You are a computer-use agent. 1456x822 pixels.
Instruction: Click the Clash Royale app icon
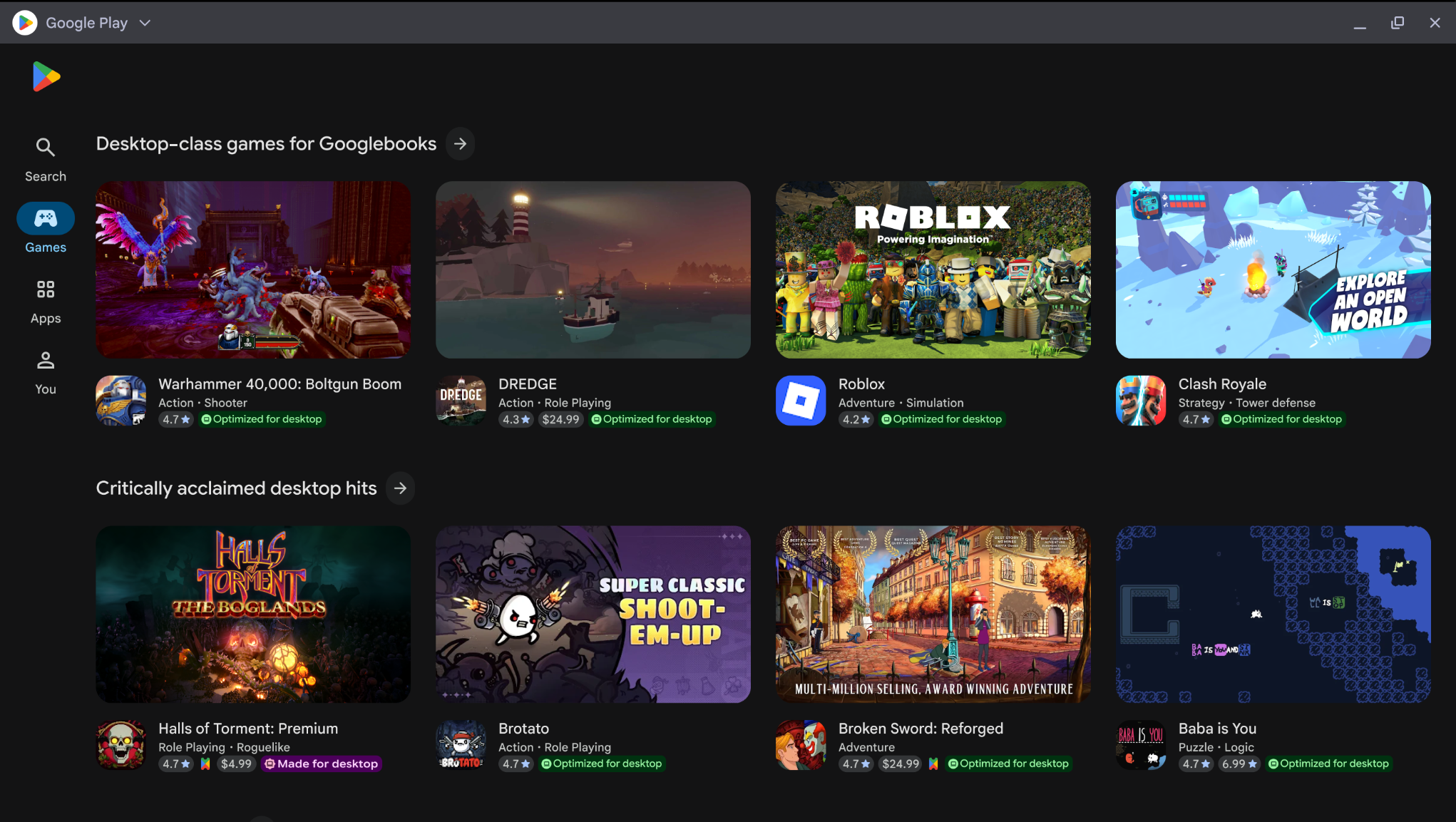[1141, 401]
